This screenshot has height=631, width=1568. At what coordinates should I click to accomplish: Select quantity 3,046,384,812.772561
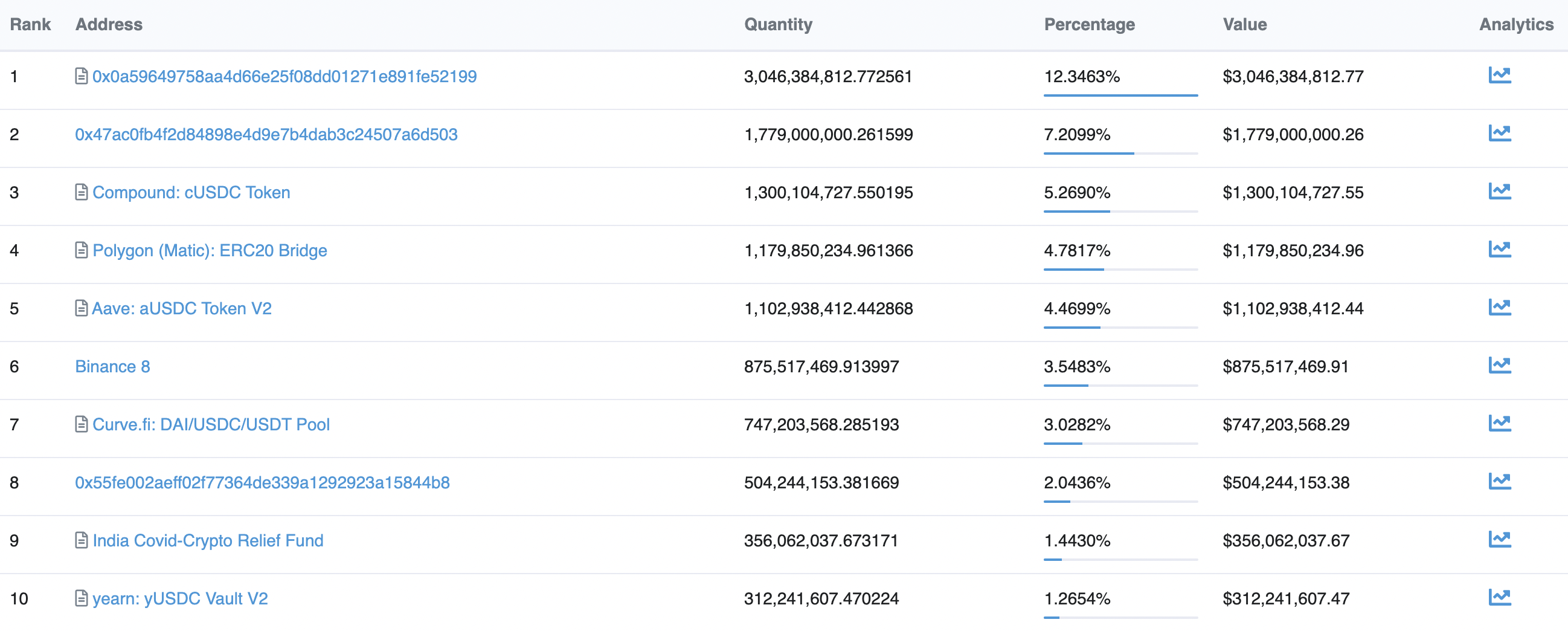pyautogui.click(x=828, y=77)
